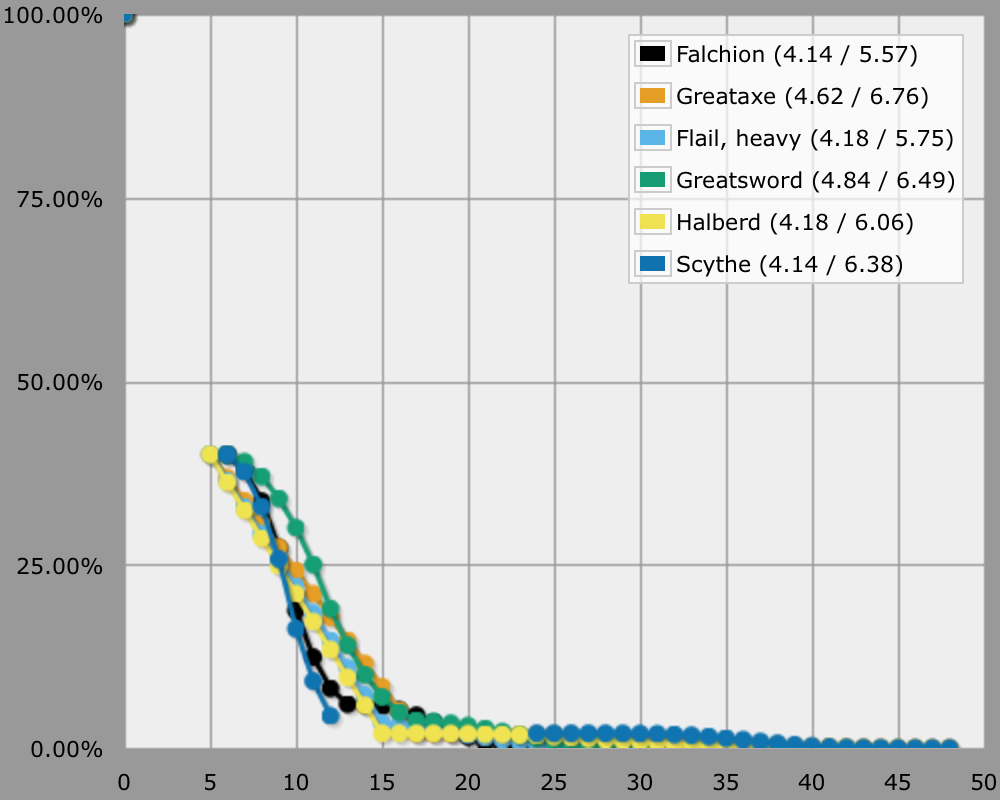
Task: Select the Scythe (4.14 / 6.38) legend entry
Action: [790, 264]
